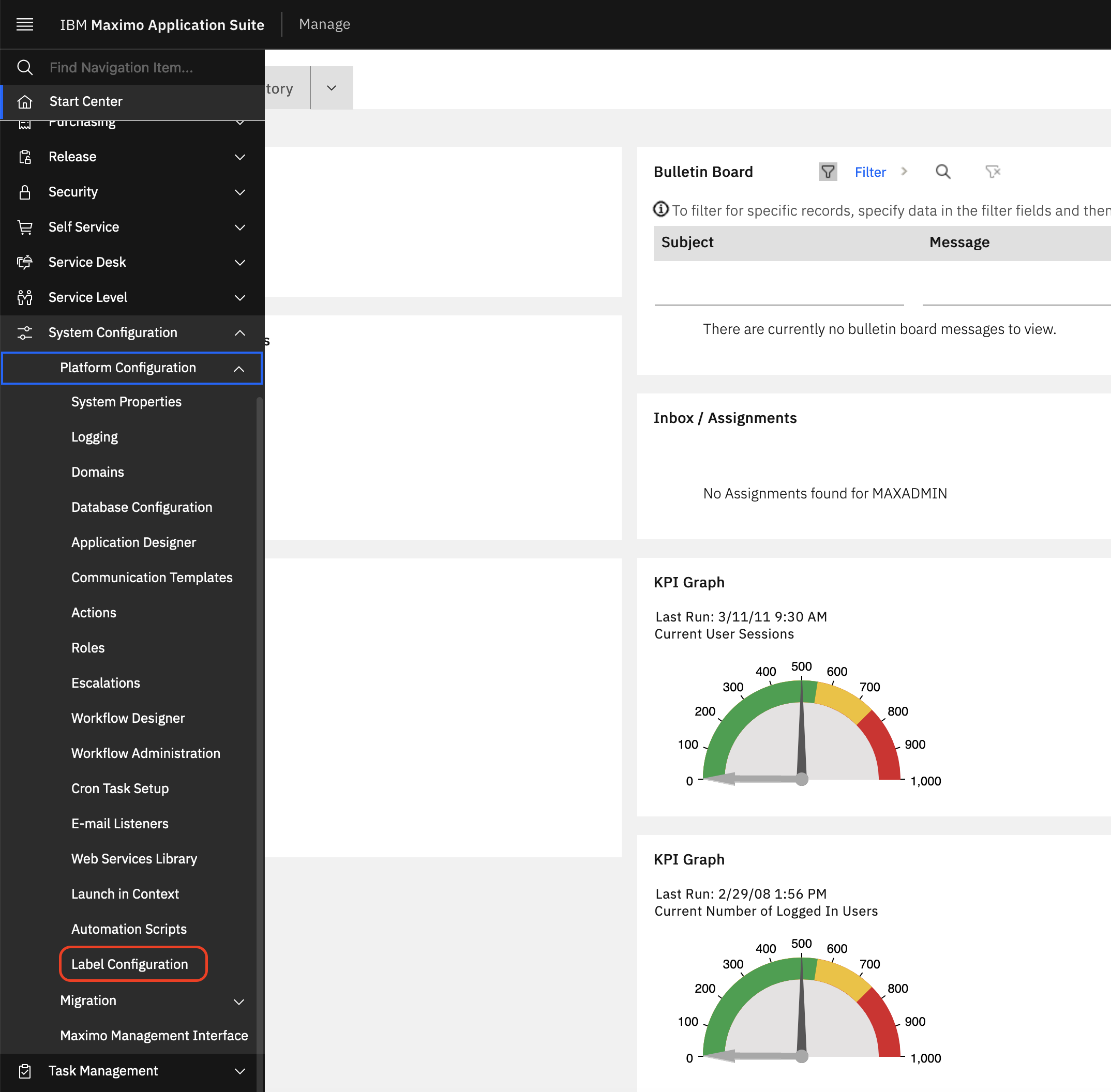Open the Workflow Designer page
The height and width of the screenshot is (1092, 1111).
click(128, 717)
